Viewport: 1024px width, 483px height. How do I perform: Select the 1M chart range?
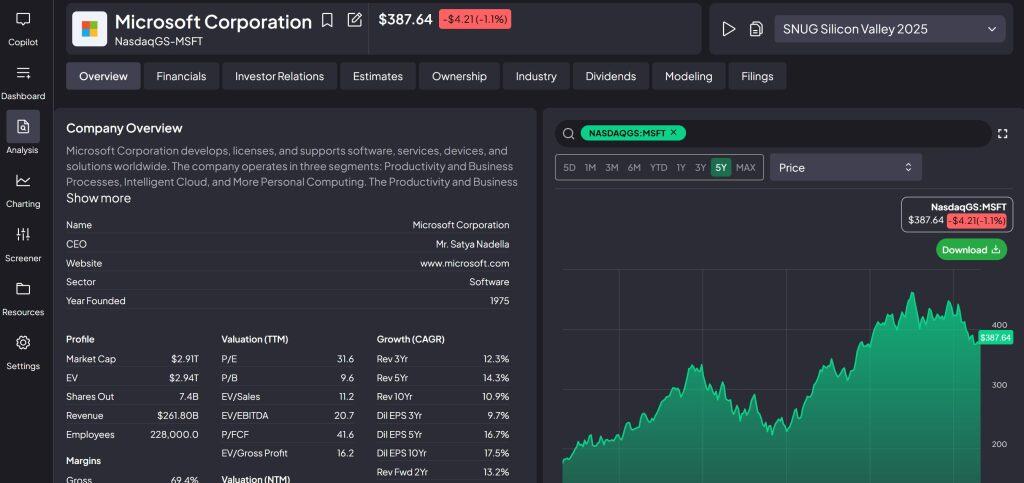tap(590, 168)
